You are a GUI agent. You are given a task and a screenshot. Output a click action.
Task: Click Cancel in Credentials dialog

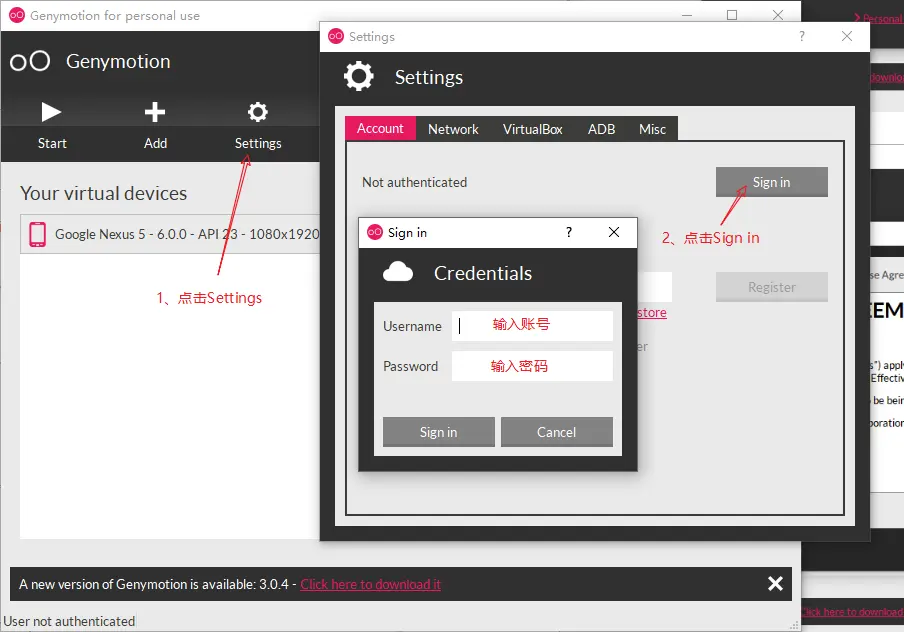coord(556,432)
